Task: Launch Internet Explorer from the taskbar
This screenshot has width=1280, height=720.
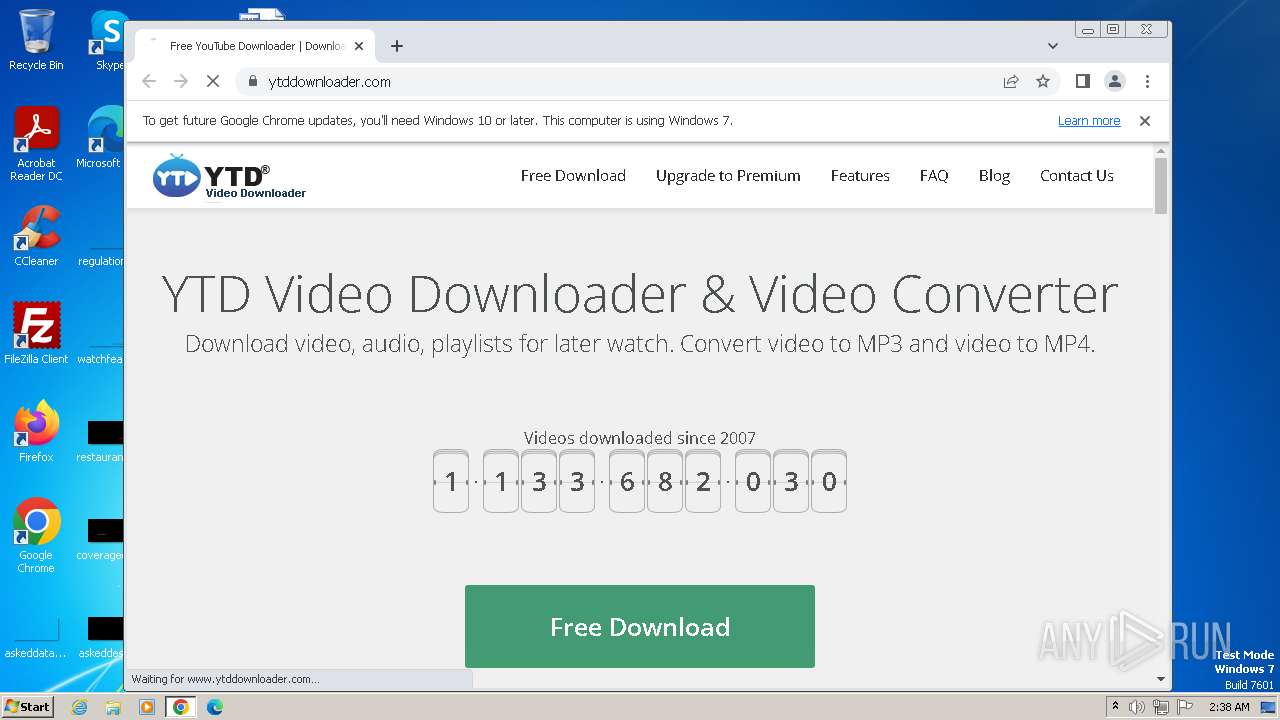Action: click(x=79, y=707)
